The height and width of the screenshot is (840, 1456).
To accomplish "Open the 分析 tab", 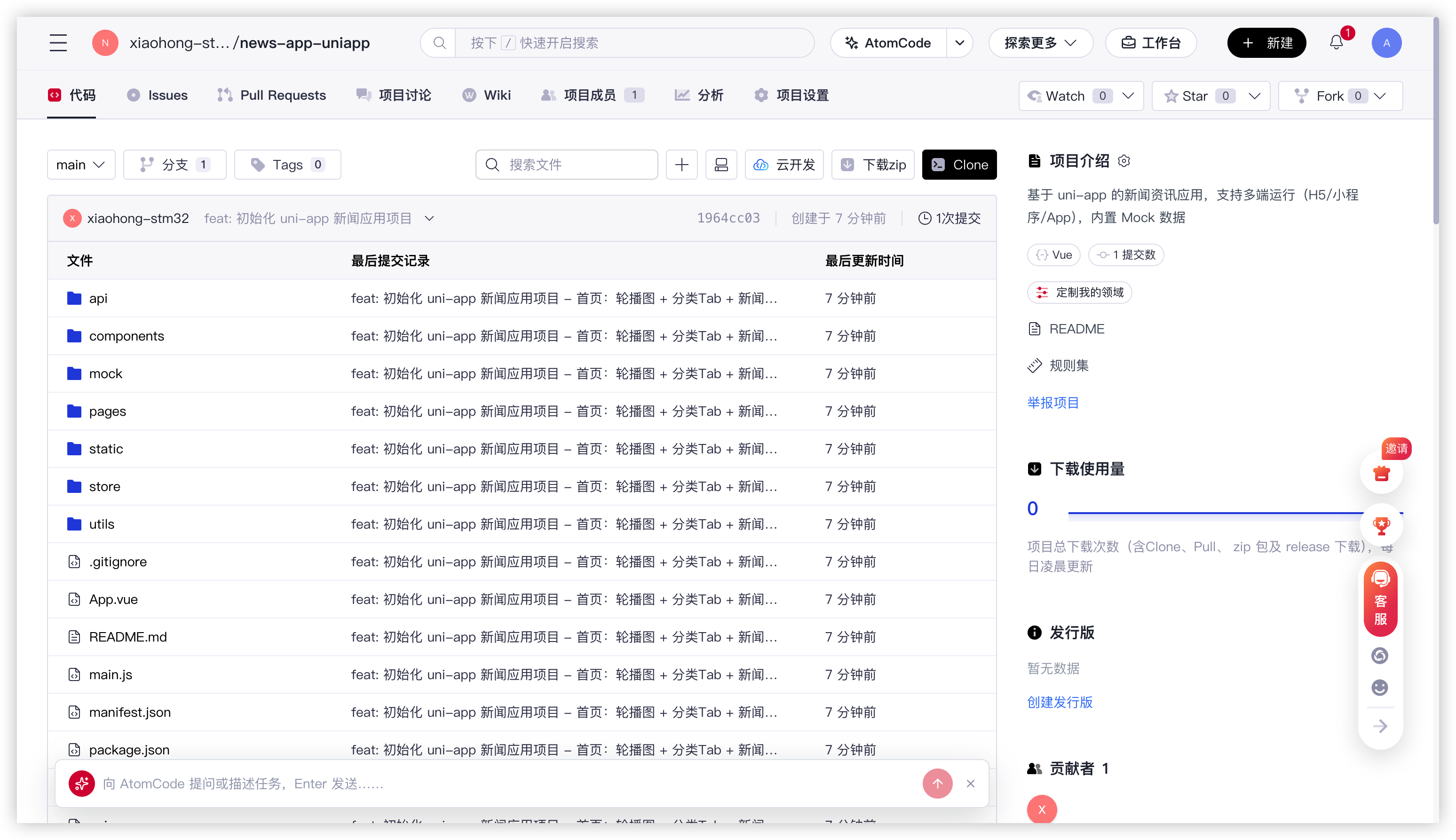I will click(698, 95).
